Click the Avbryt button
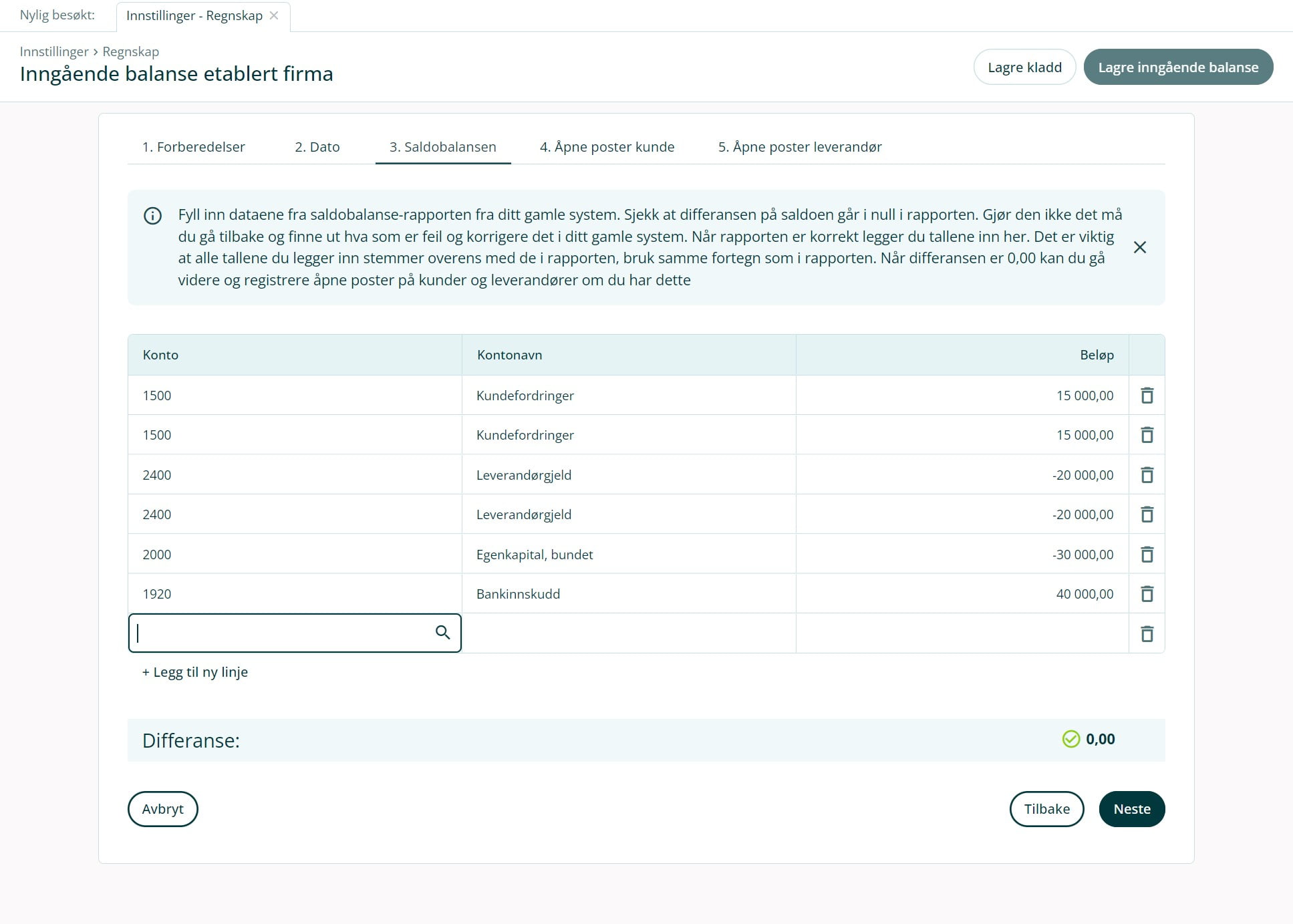1293x924 pixels. tap(162, 809)
